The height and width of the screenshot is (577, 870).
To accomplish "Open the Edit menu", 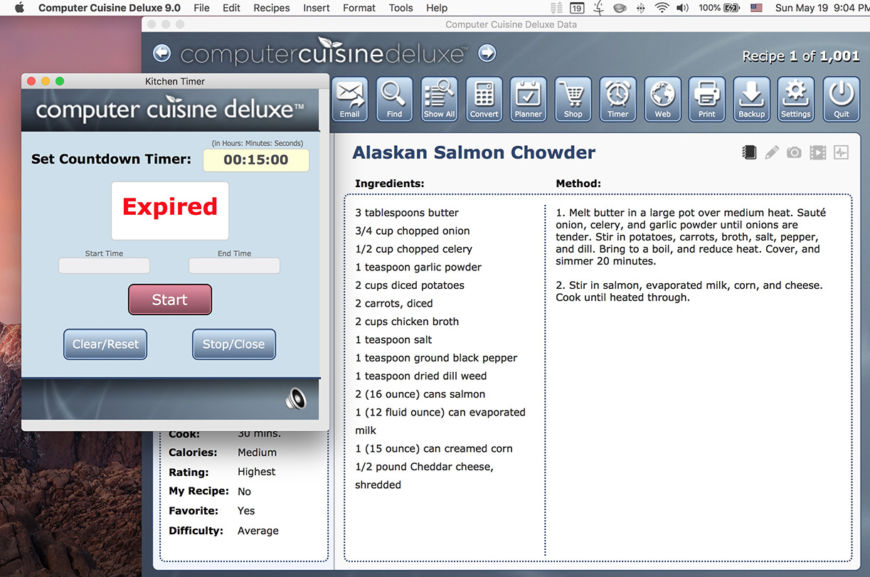I will [x=231, y=8].
